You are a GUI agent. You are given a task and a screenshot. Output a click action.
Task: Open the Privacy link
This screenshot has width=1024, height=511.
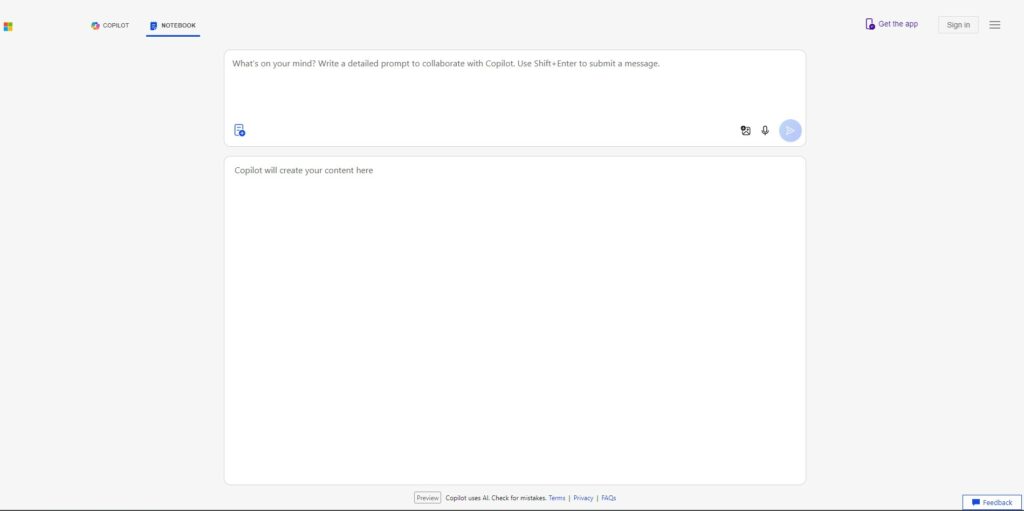coord(583,498)
